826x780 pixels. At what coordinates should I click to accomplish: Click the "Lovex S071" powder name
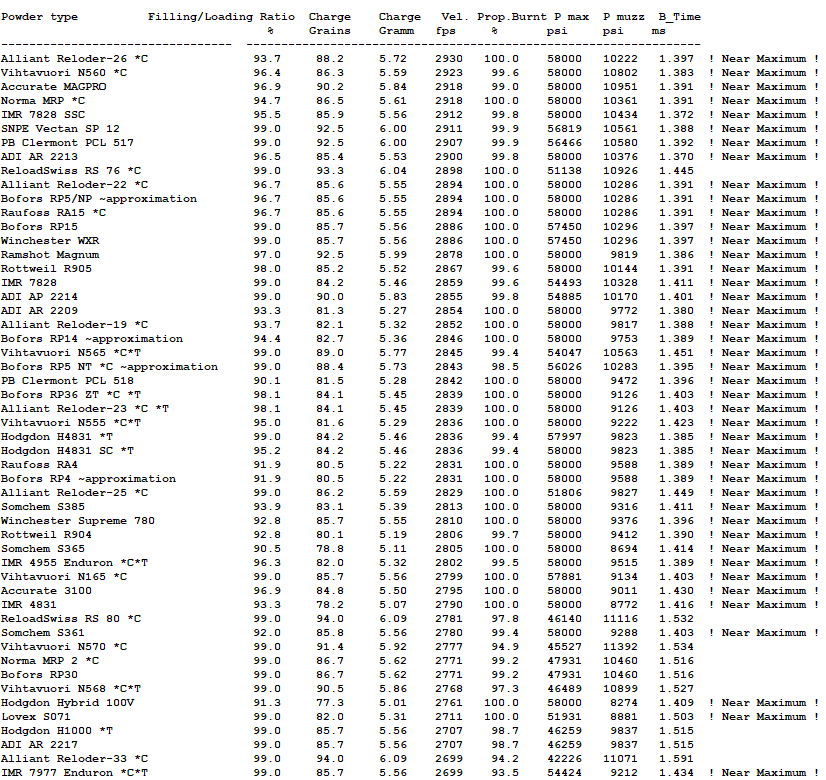36,717
